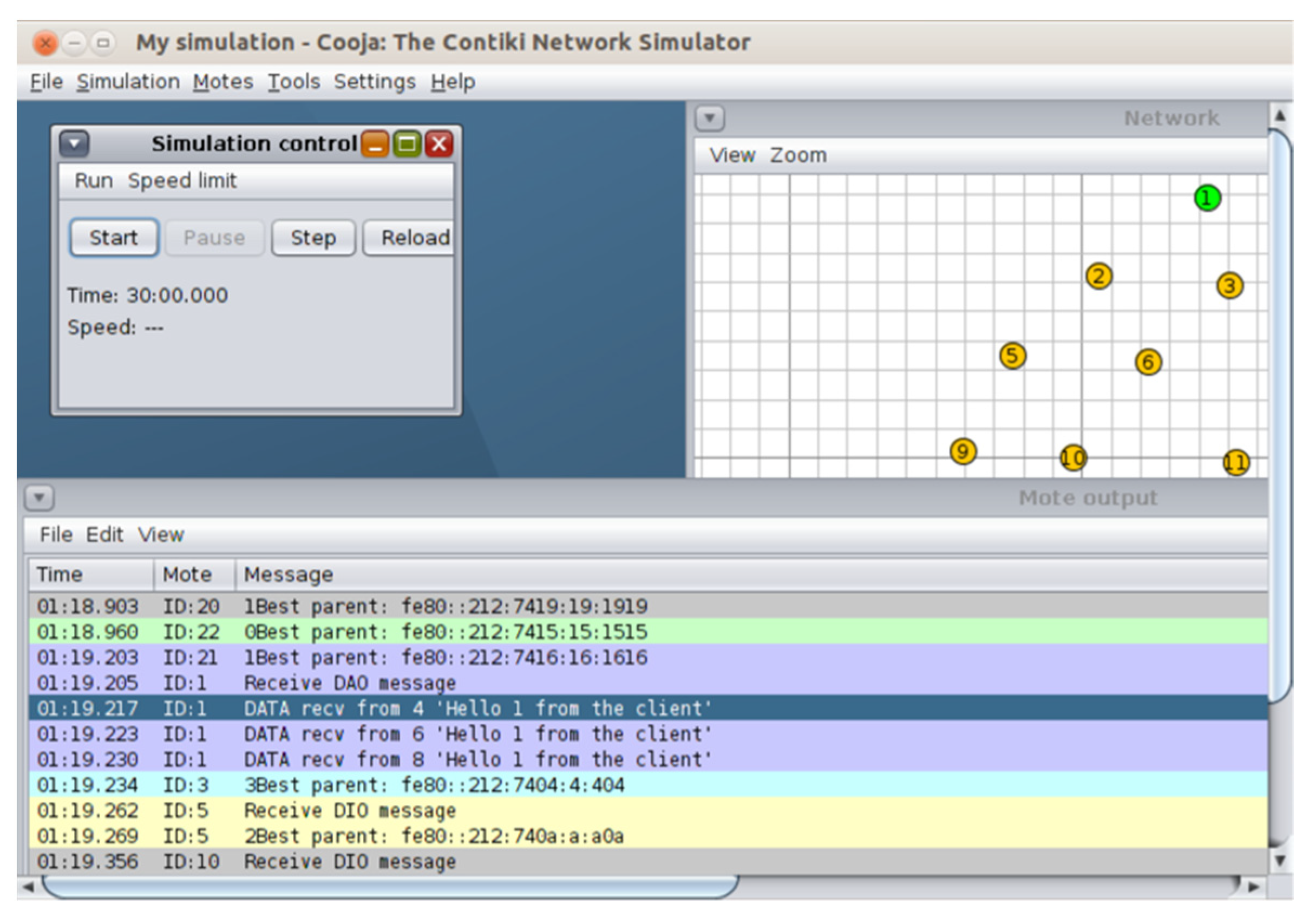Click the horizontal scrollbar at bottom
The height and width of the screenshot is (924, 1316).
tap(390, 887)
